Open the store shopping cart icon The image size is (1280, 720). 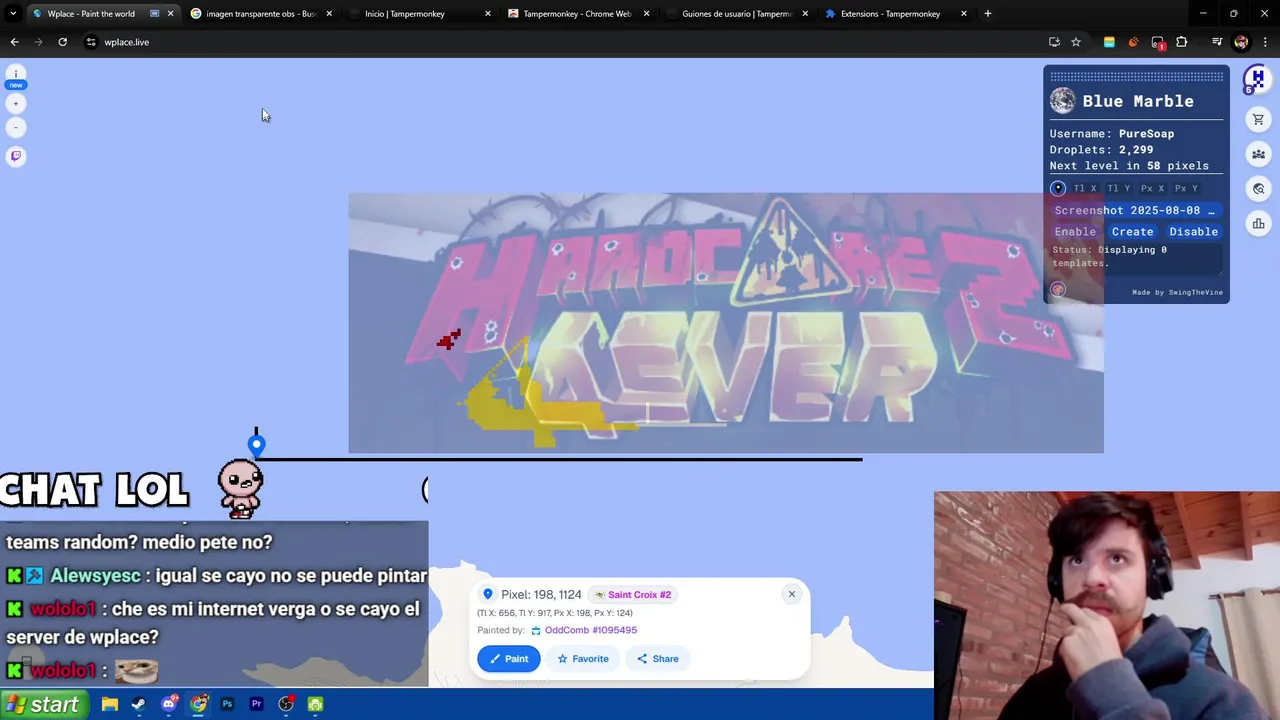[1258, 120]
